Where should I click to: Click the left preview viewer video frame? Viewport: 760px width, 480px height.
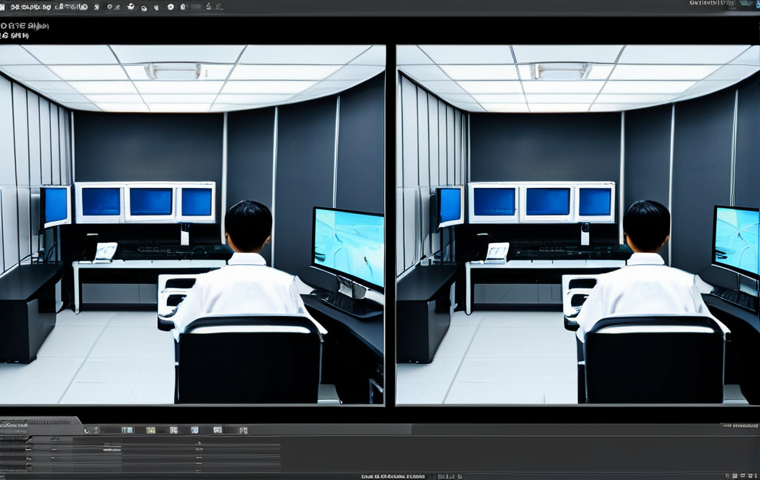[x=192, y=224]
